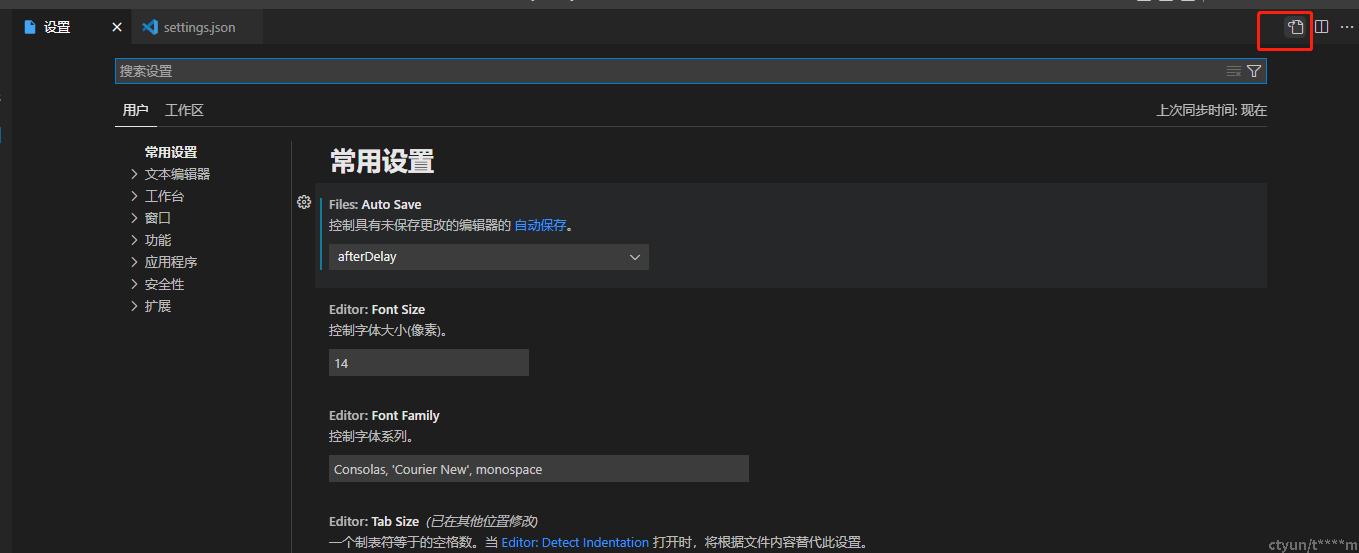Follow the Editor: Detect Indentation link

click(x=575, y=542)
